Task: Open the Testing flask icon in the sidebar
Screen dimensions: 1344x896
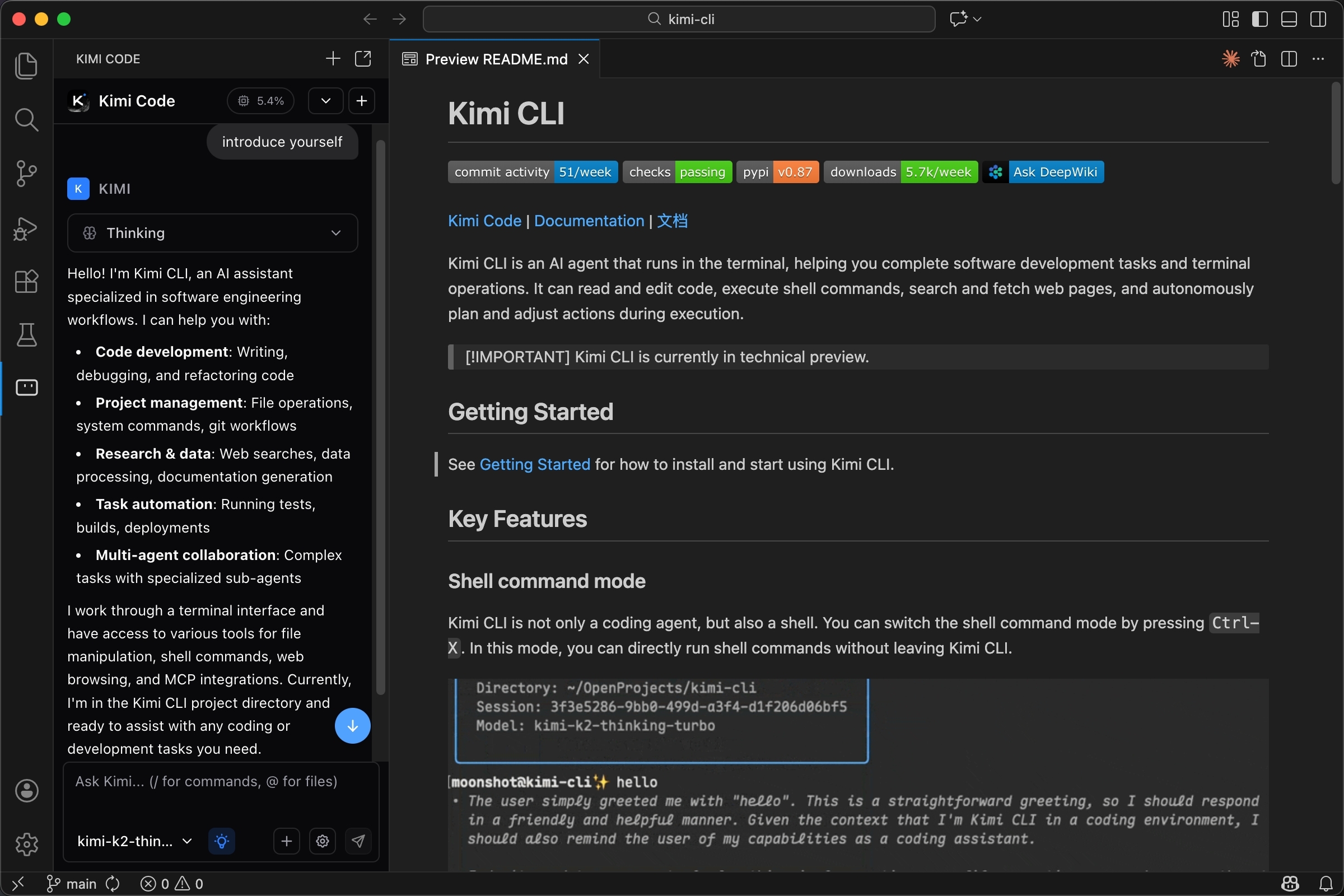Action: pos(27,335)
